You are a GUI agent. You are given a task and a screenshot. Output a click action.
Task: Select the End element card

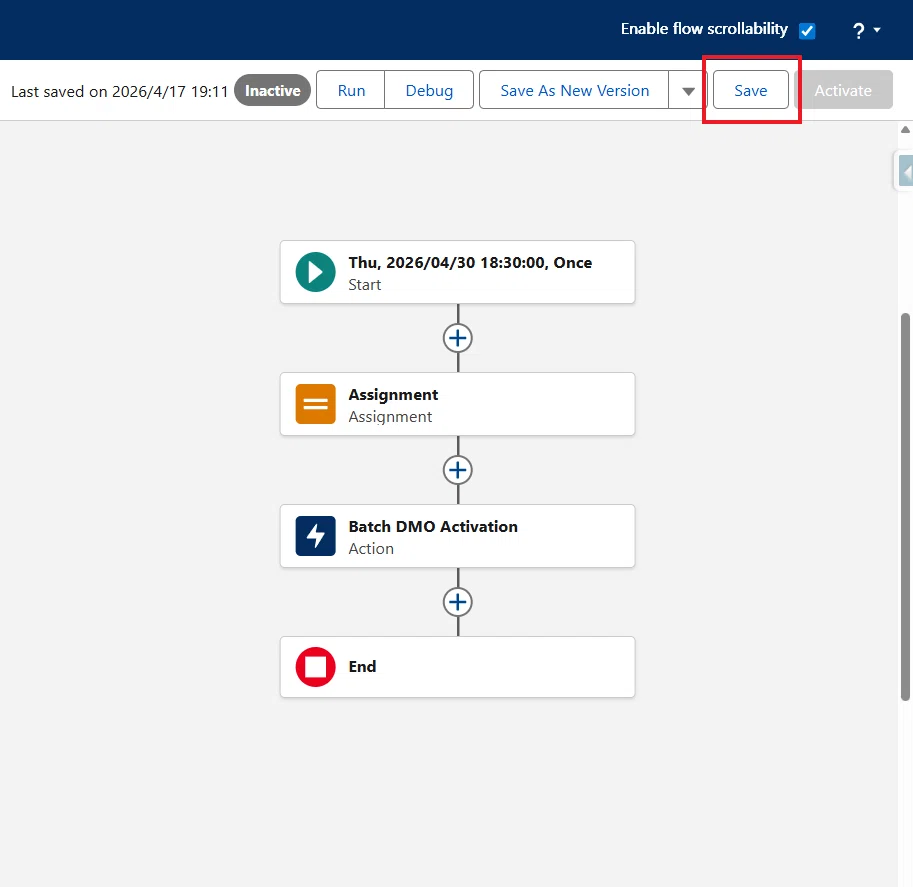click(x=458, y=667)
